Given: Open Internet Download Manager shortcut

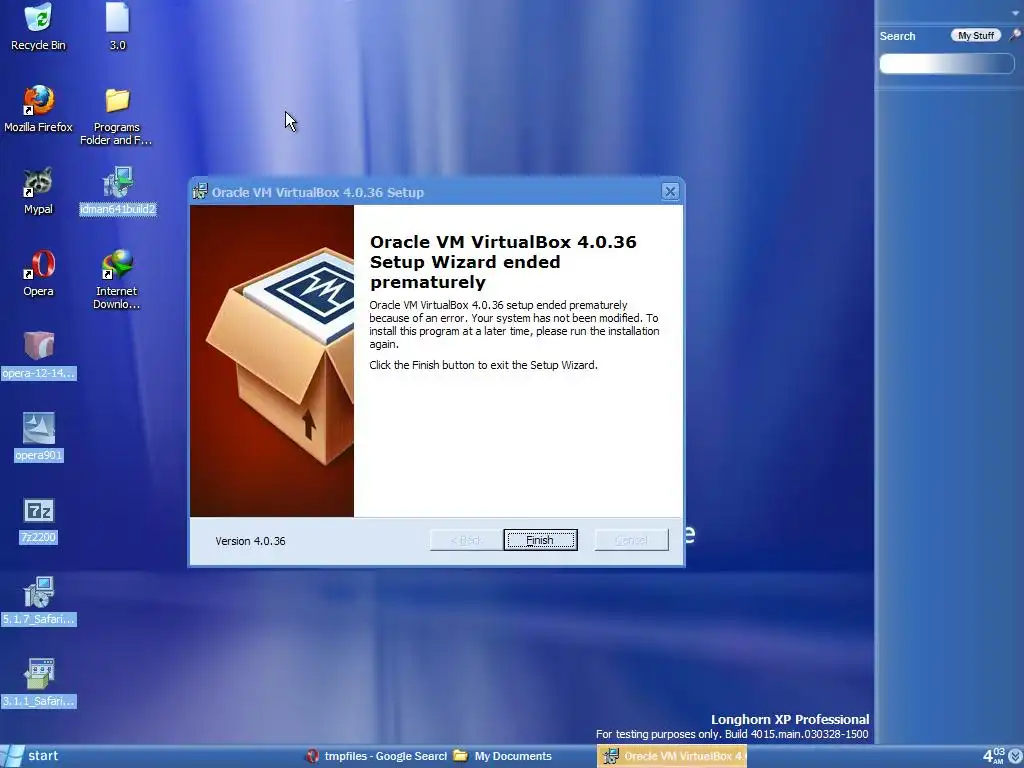Looking at the screenshot, I should pyautogui.click(x=116, y=280).
